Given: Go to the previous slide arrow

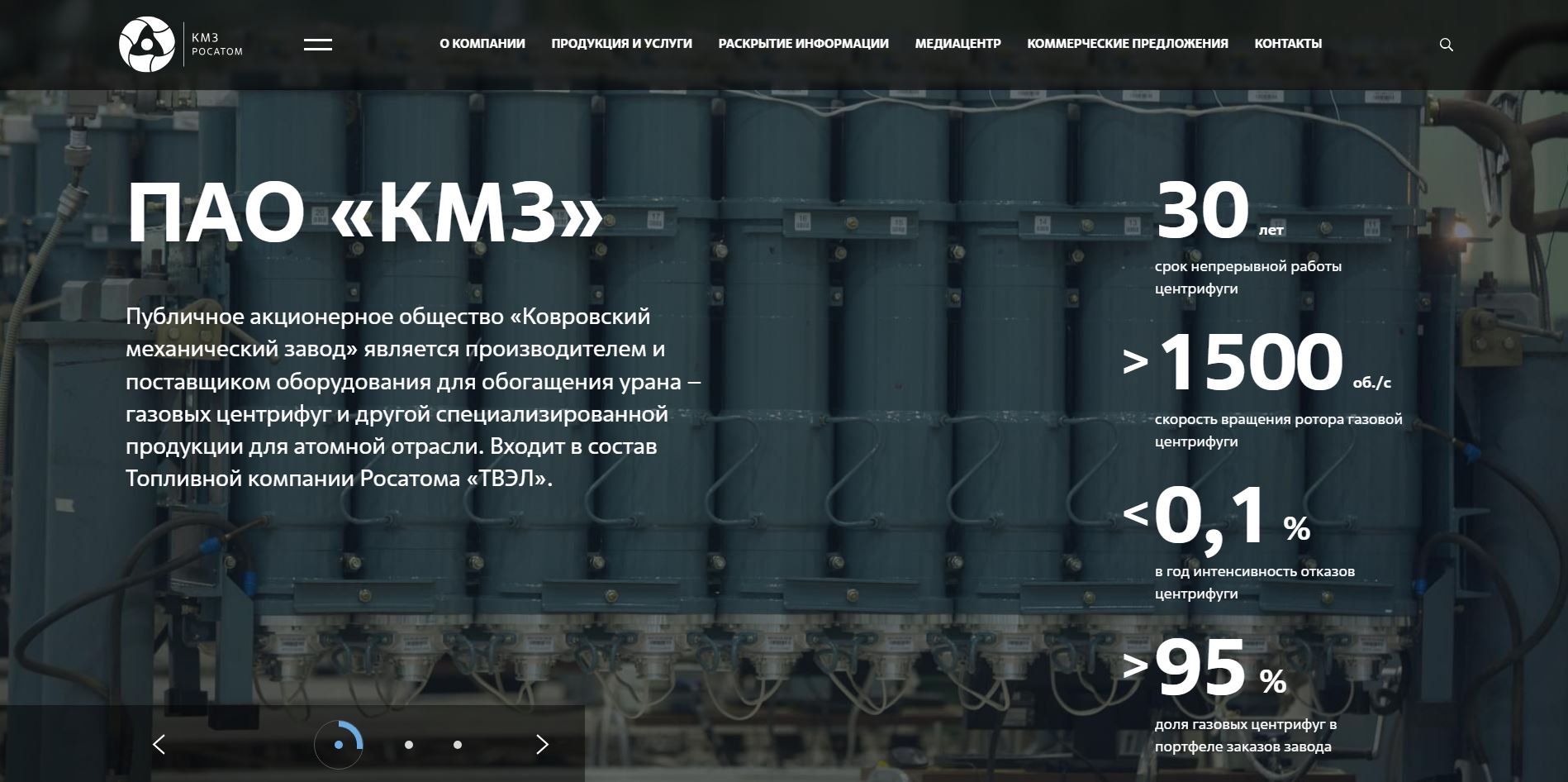Looking at the screenshot, I should 159,744.
